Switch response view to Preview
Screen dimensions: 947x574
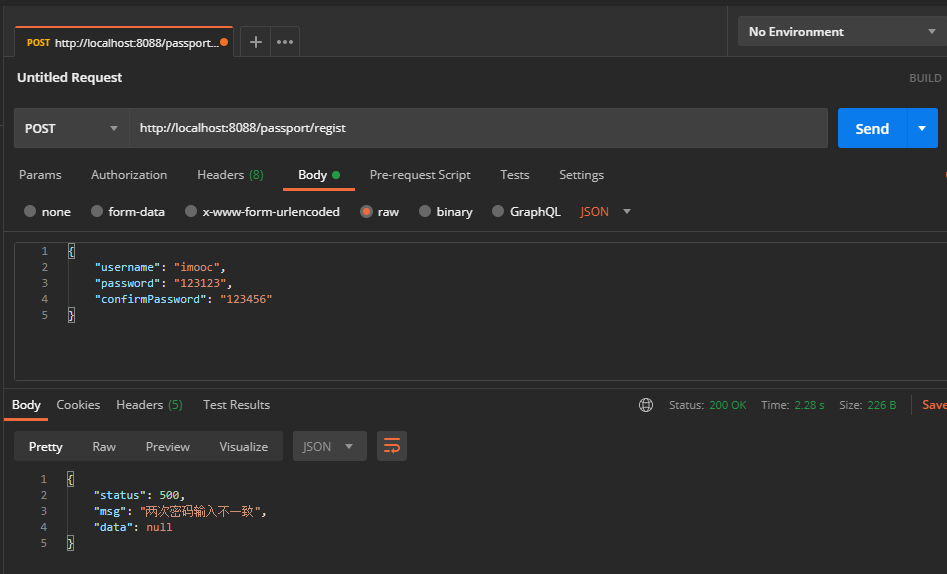pyautogui.click(x=167, y=447)
